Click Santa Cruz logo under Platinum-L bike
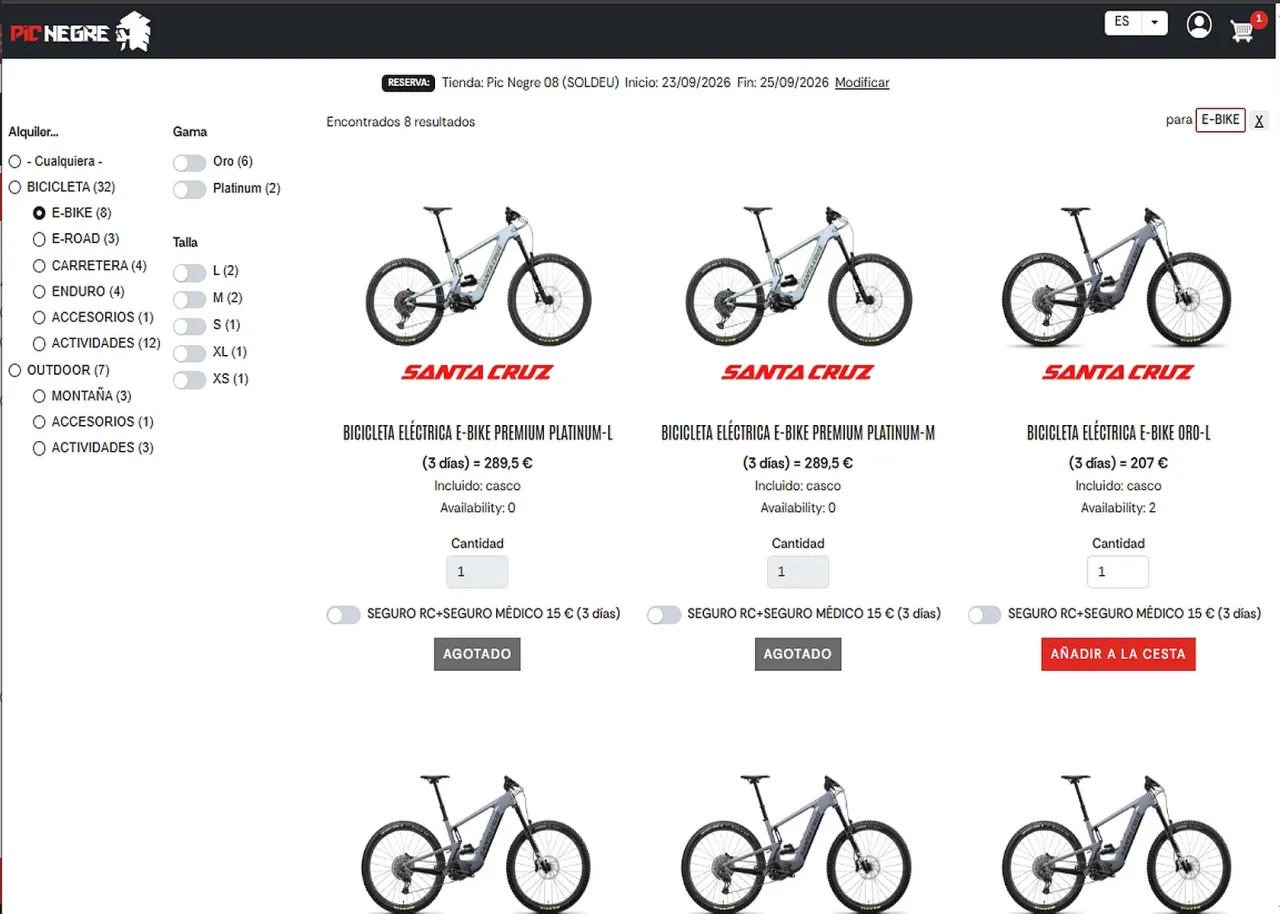This screenshot has height=914, width=1280. click(x=477, y=372)
